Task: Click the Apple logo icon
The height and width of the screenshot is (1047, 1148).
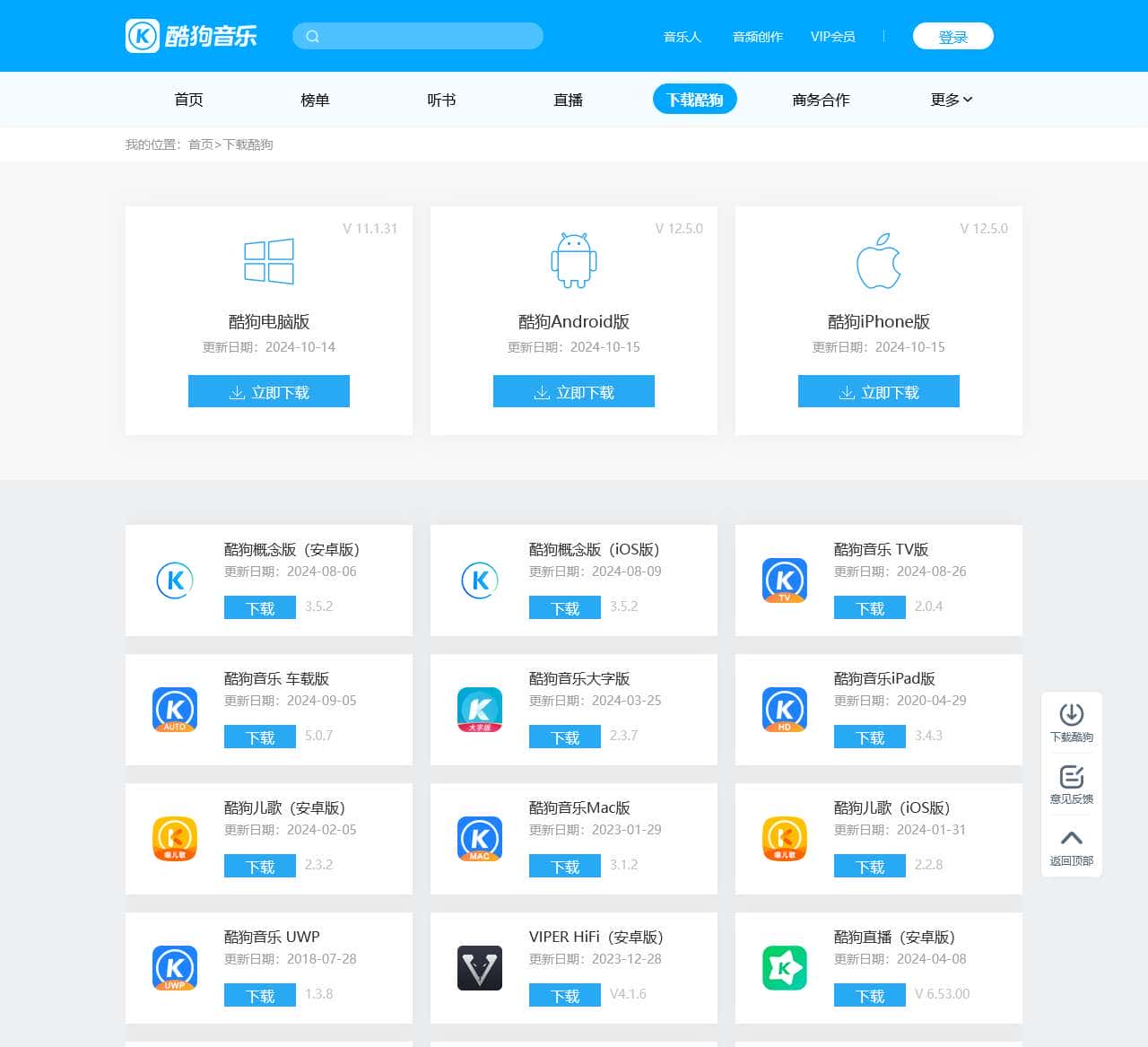Action: (879, 261)
